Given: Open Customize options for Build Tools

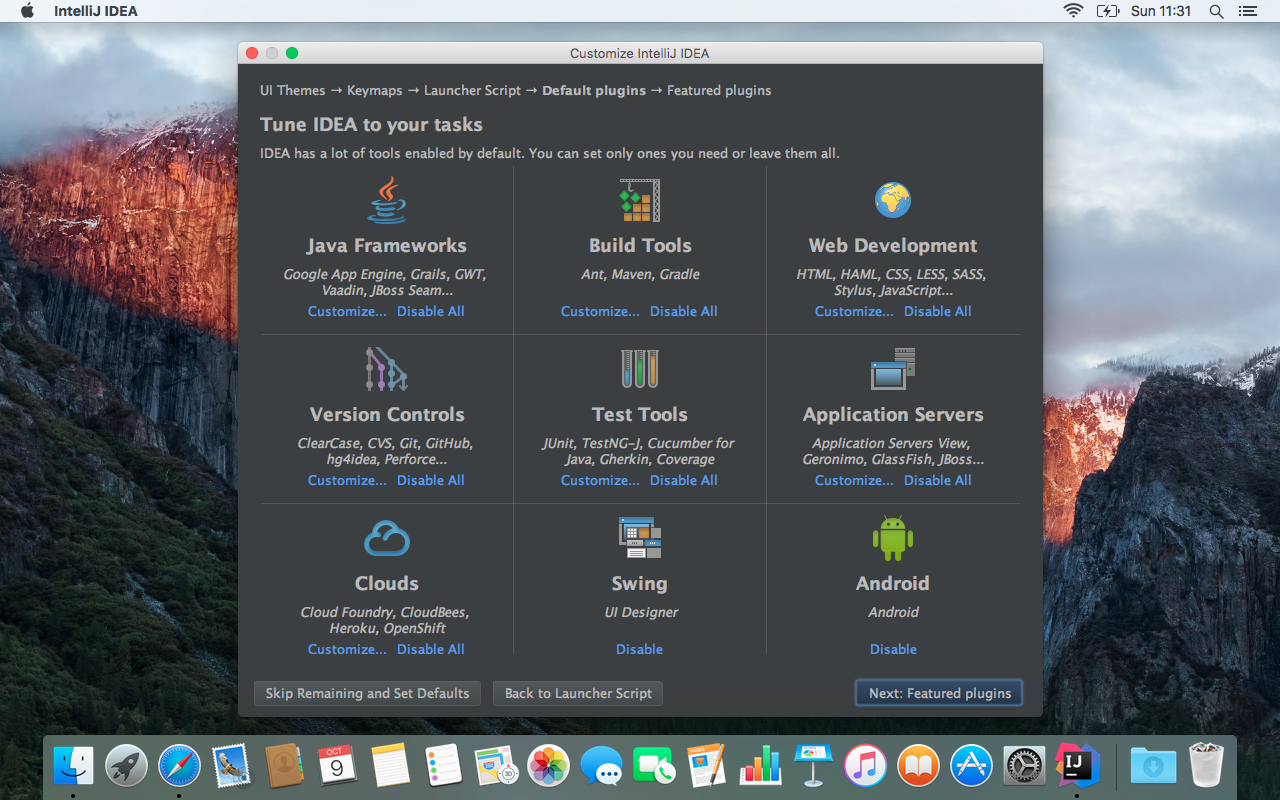Looking at the screenshot, I should tap(600, 311).
